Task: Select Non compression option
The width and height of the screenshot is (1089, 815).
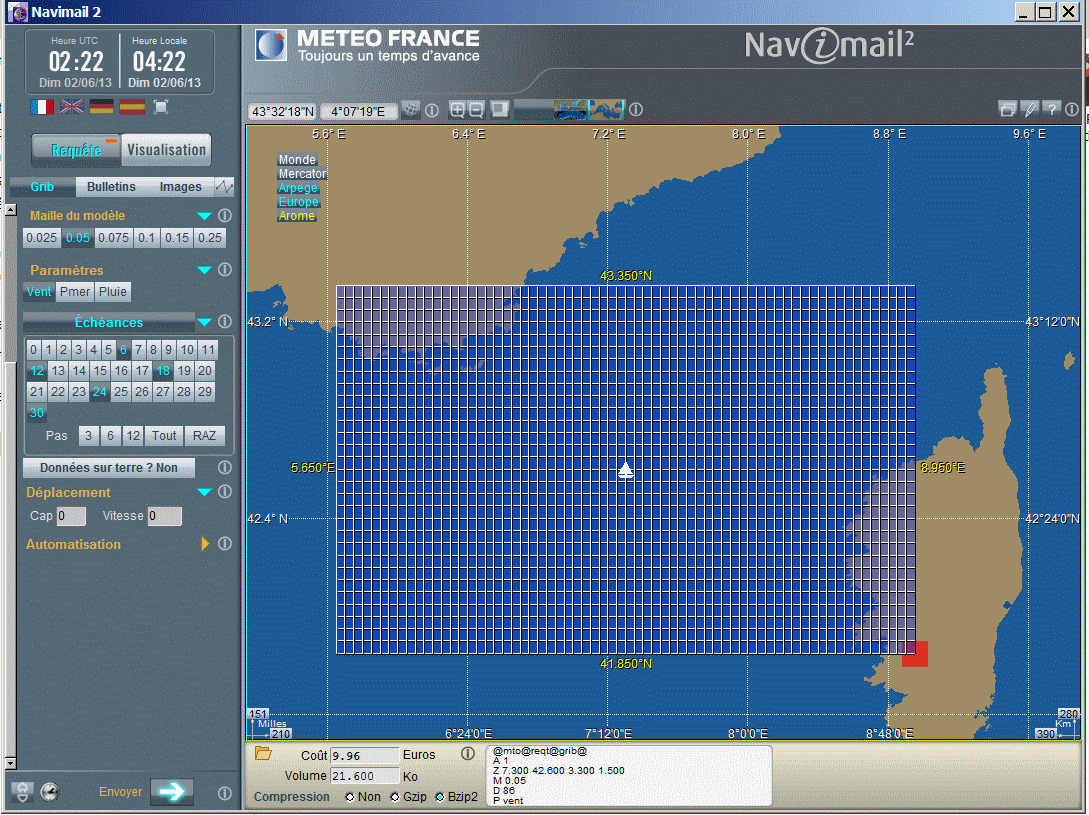Action: coord(349,797)
